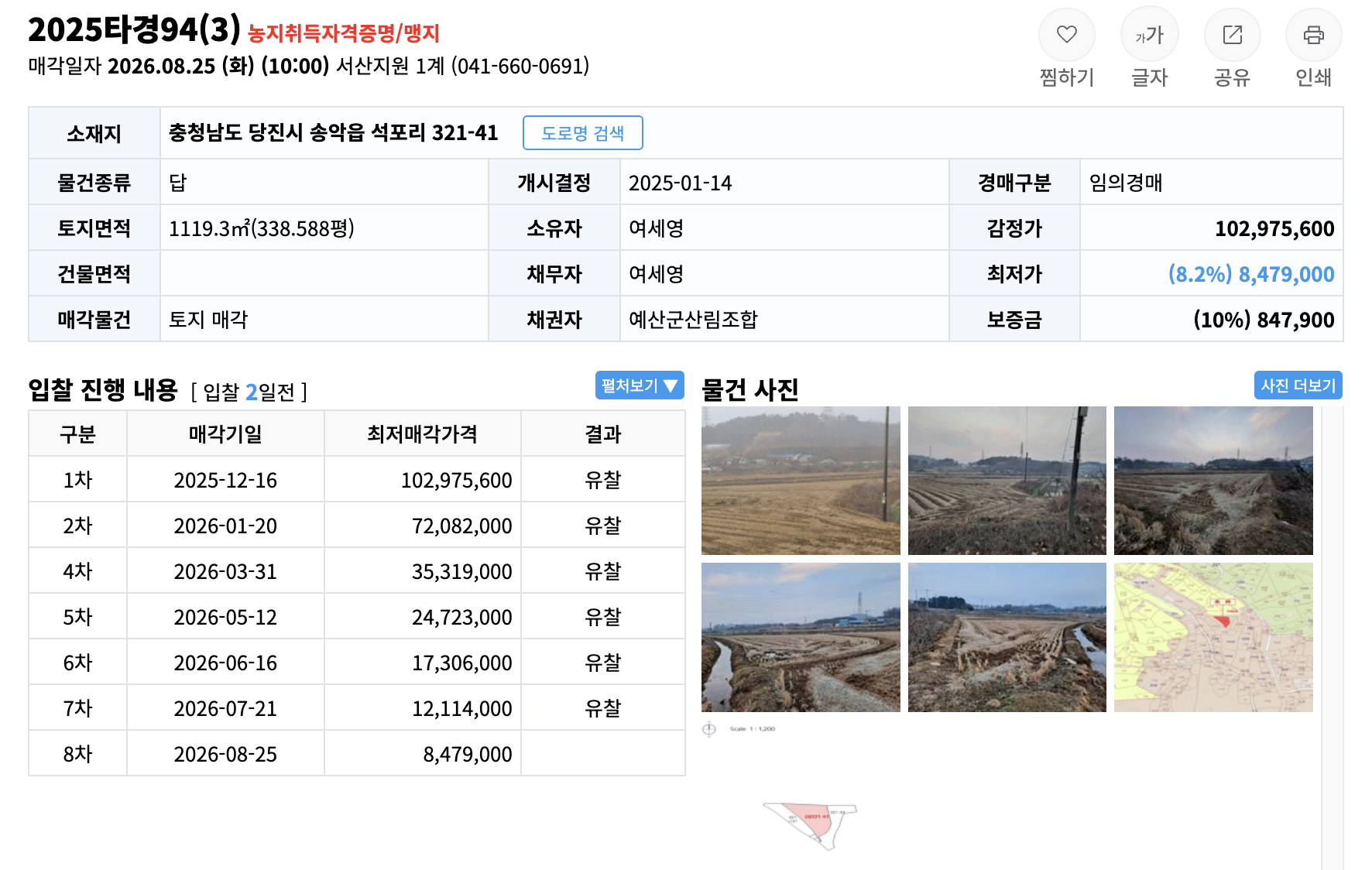Screen dimensions: 1372x870
Task: Open third photo in top row
Action: point(1213,481)
